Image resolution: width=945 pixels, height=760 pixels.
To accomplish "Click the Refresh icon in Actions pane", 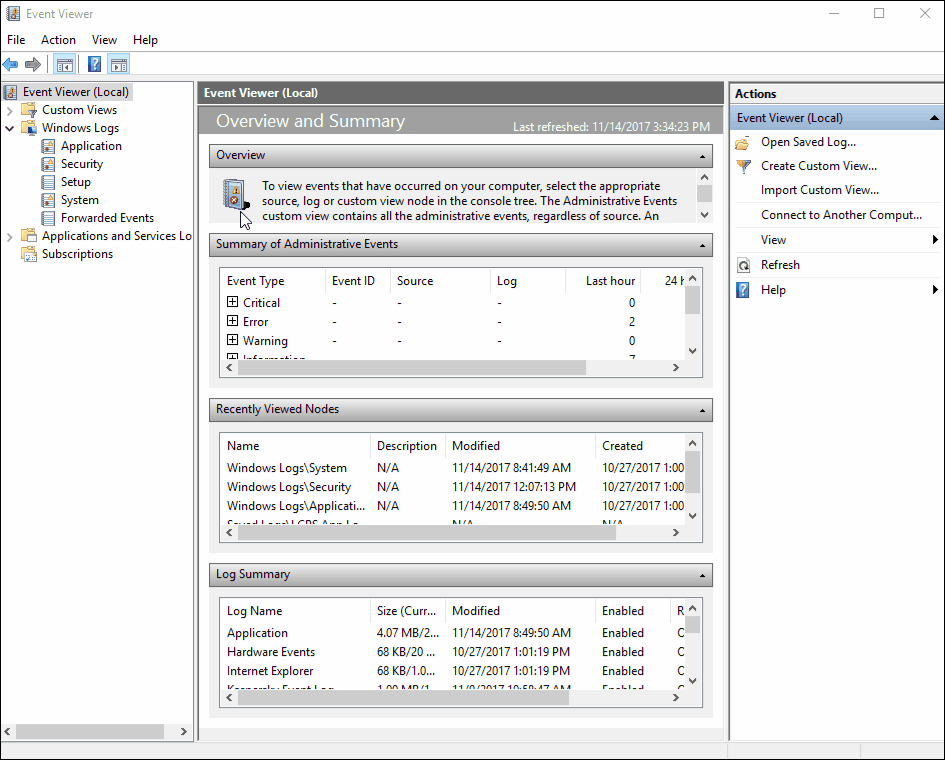I will [743, 265].
